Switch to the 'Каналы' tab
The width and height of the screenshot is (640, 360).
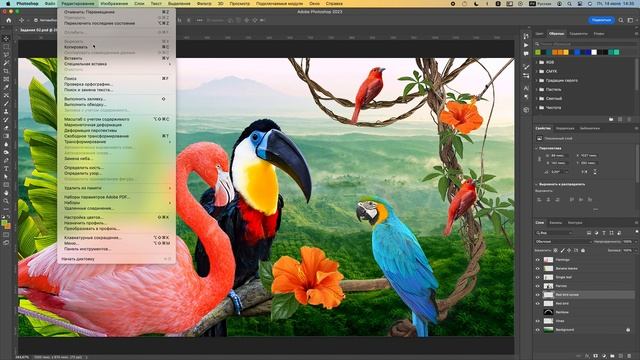(556, 223)
